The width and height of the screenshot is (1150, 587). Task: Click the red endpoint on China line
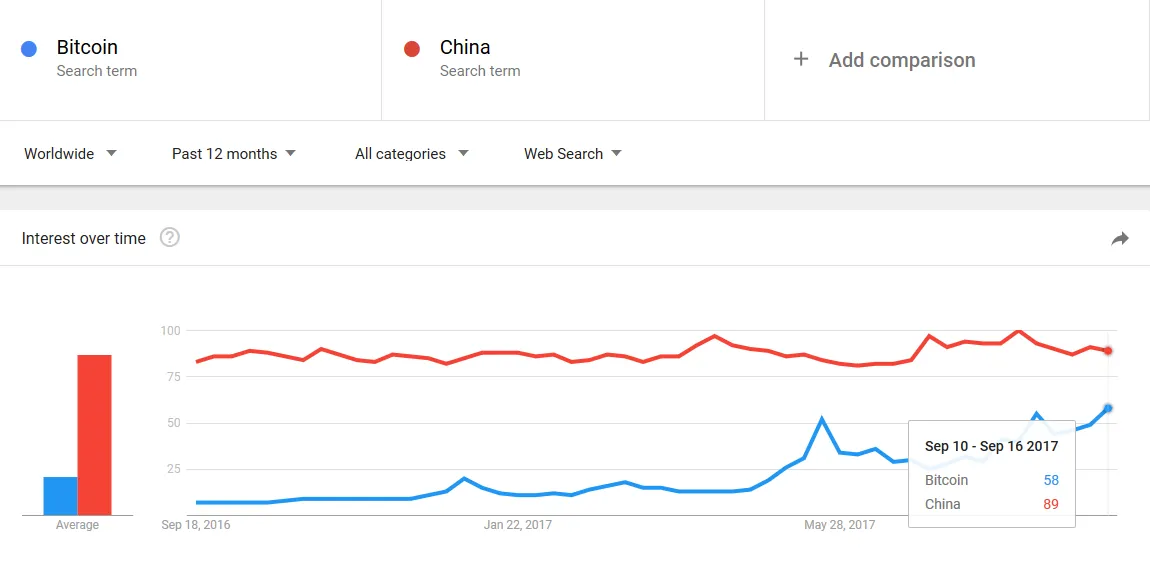tap(1108, 350)
